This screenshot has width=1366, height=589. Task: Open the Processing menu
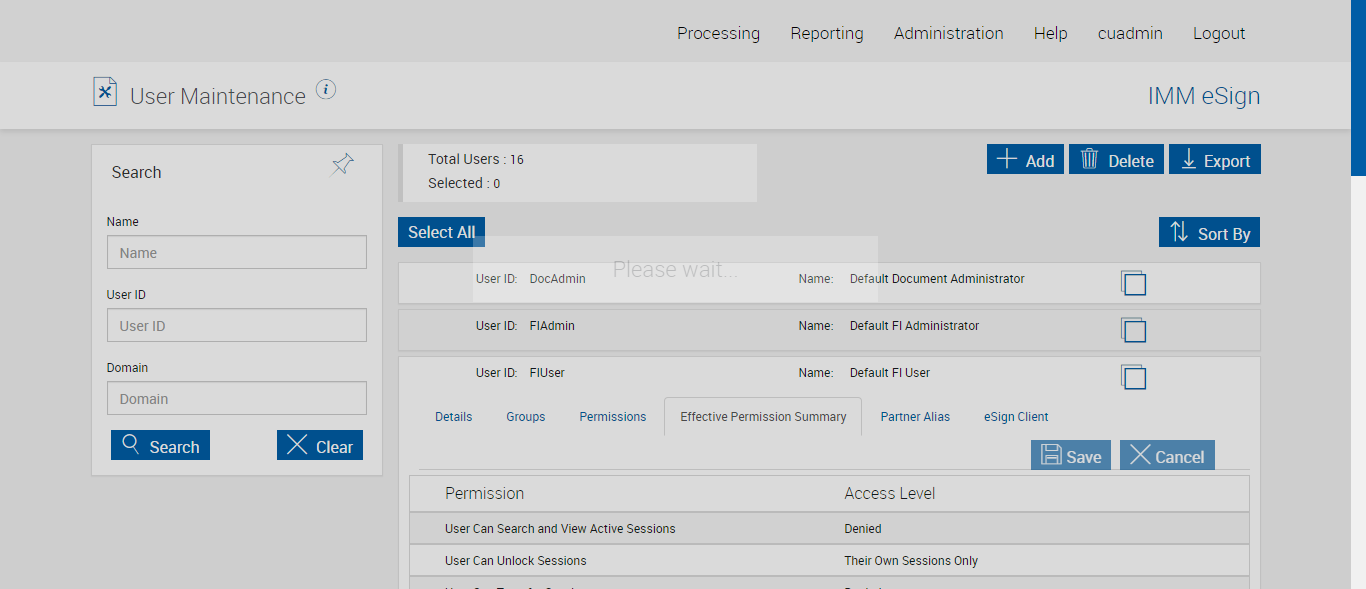pyautogui.click(x=718, y=33)
